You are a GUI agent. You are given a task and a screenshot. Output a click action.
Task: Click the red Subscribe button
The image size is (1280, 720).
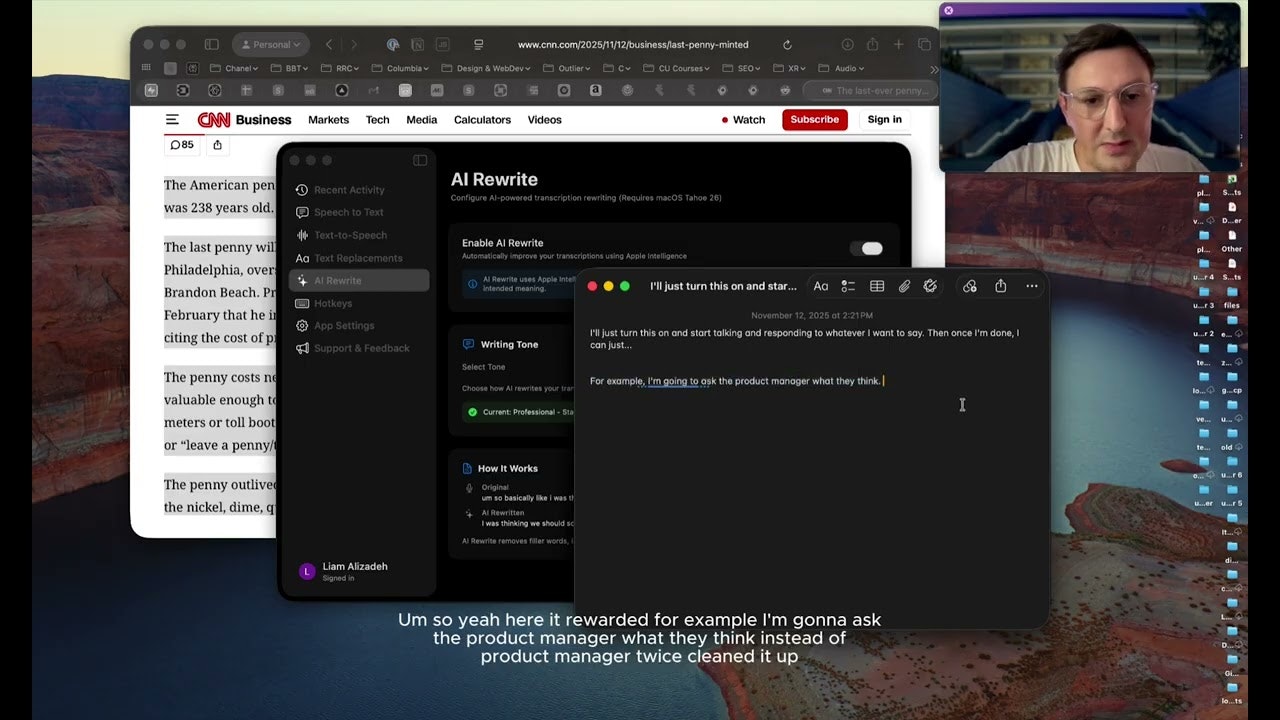pyautogui.click(x=815, y=120)
